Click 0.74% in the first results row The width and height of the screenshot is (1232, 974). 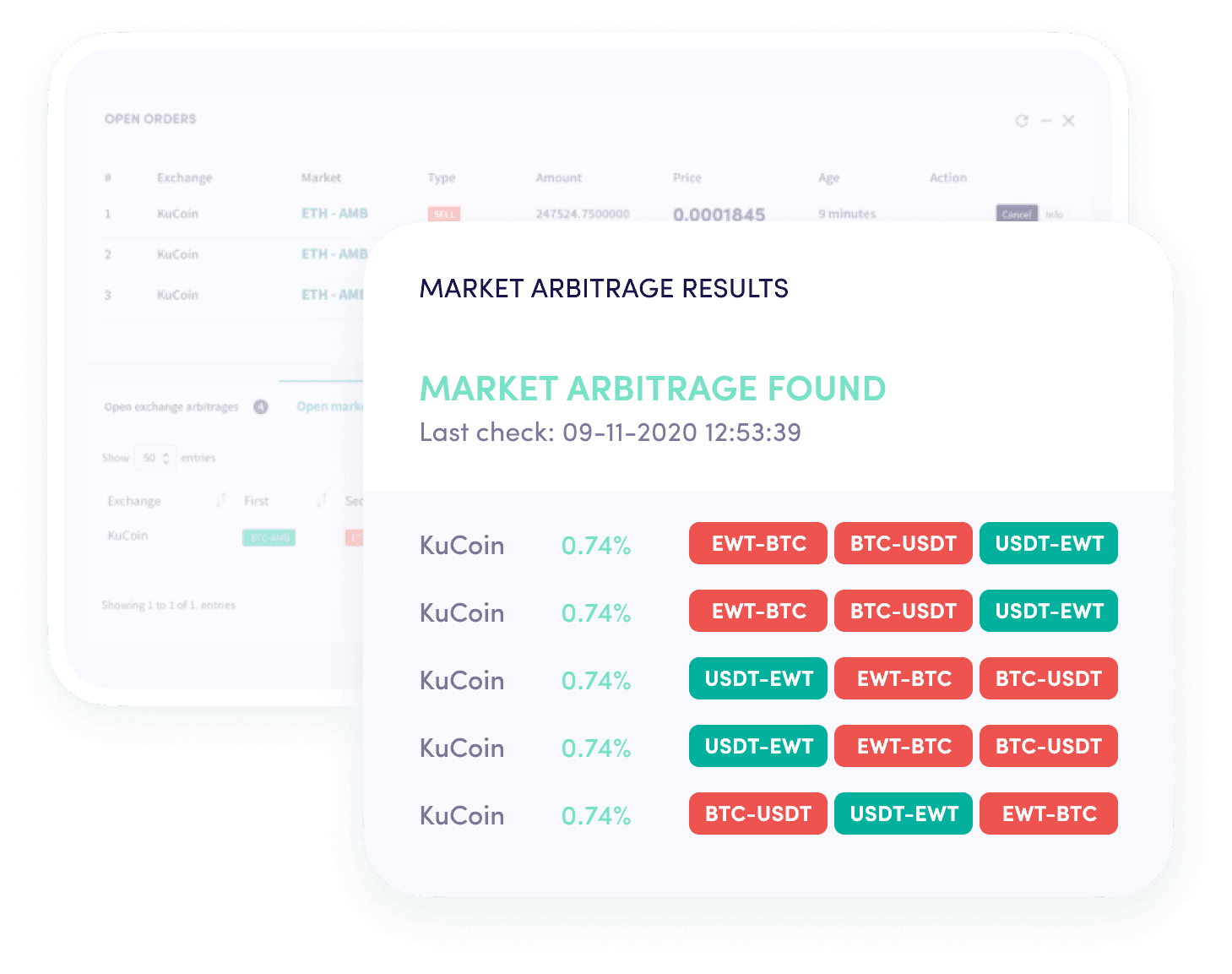[x=596, y=546]
